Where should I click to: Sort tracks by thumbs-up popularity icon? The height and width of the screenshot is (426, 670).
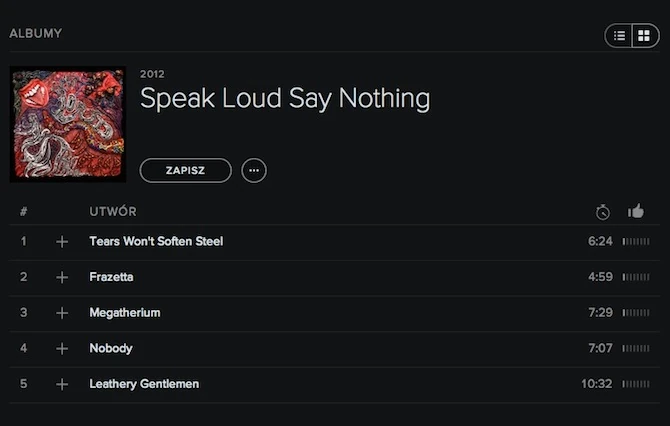pos(636,211)
